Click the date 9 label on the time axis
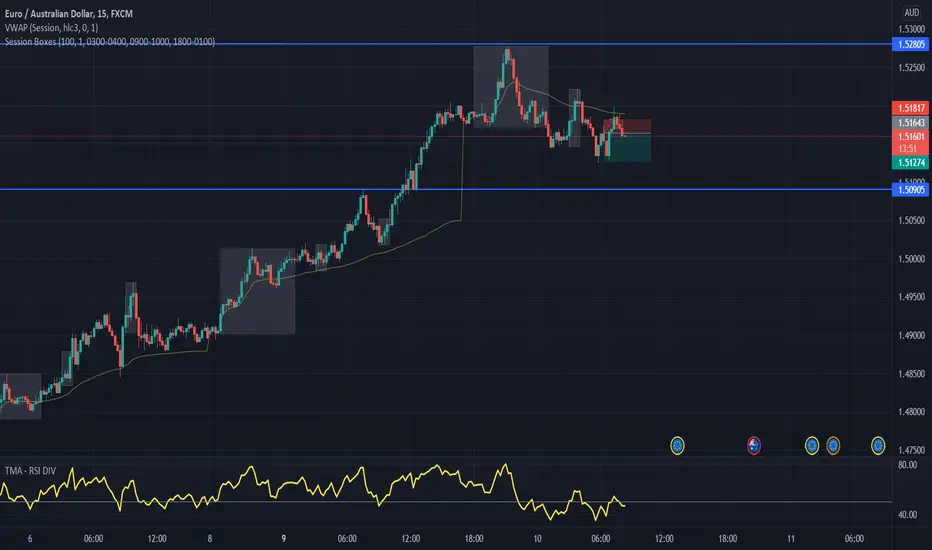Image resolution: width=932 pixels, height=550 pixels. tap(284, 539)
